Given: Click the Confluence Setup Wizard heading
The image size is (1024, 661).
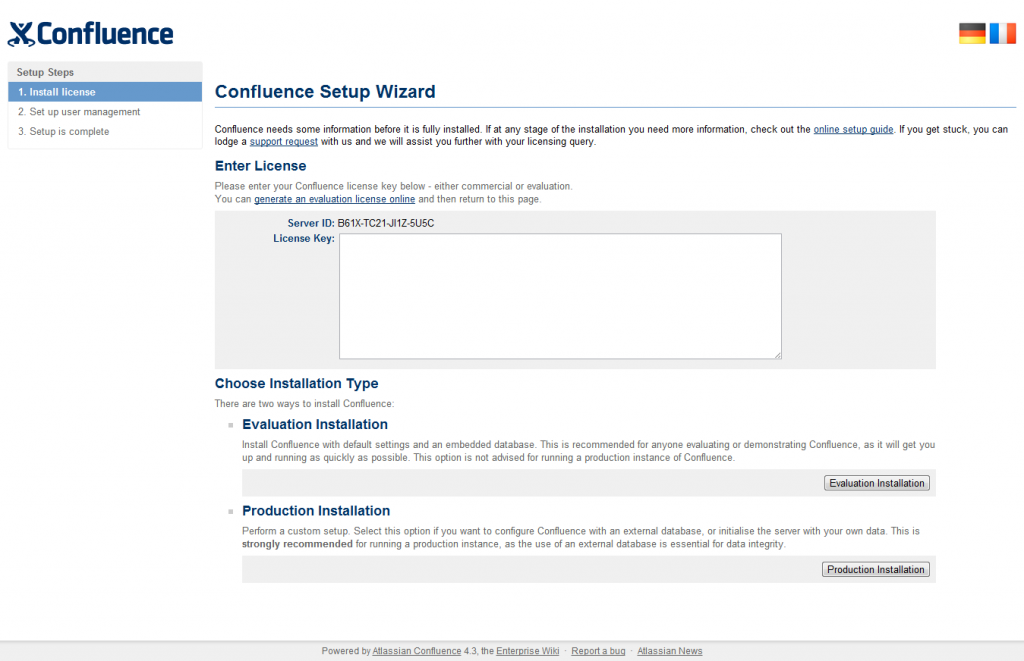Looking at the screenshot, I should [x=325, y=91].
